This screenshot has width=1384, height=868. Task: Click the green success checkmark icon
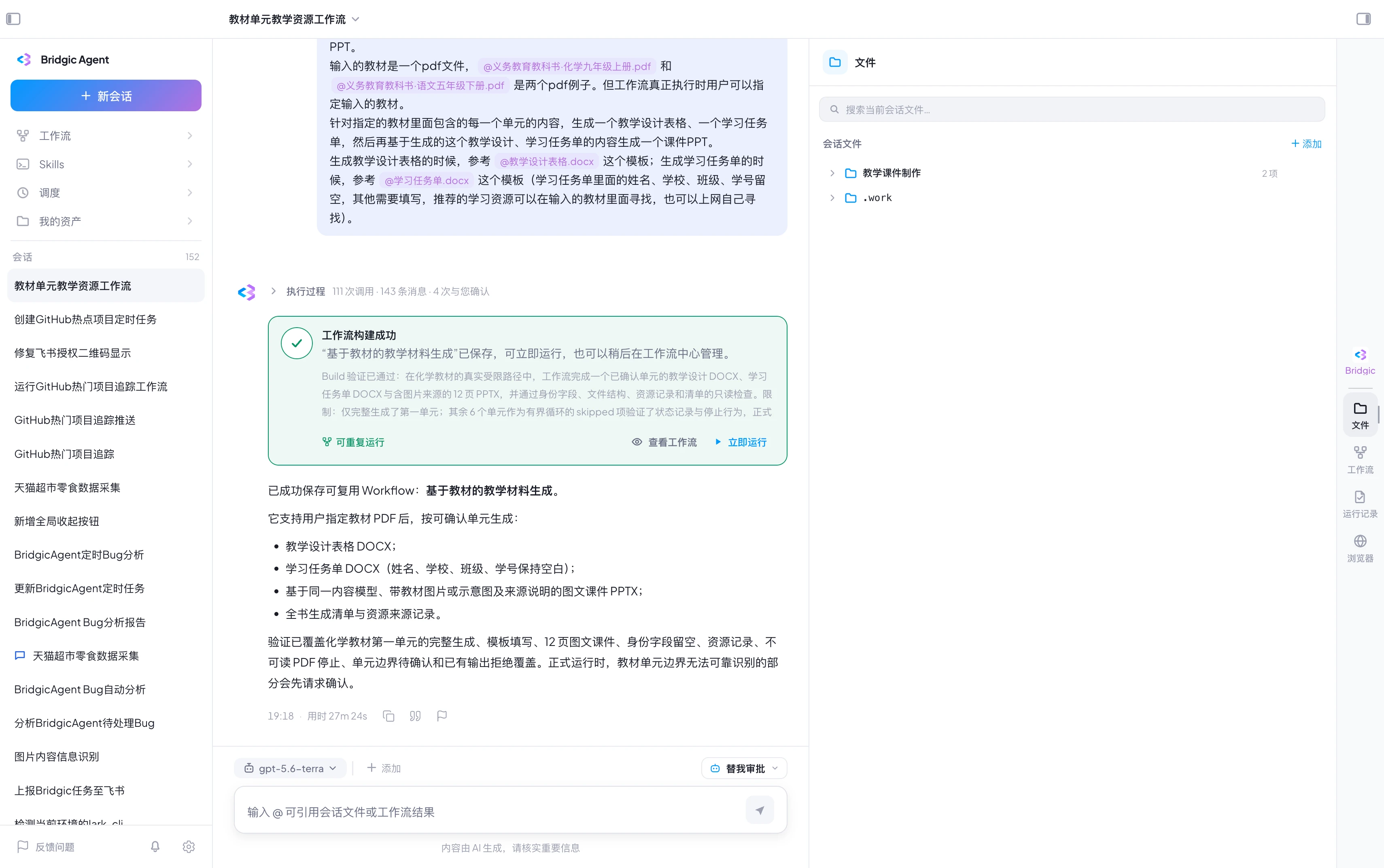297,343
